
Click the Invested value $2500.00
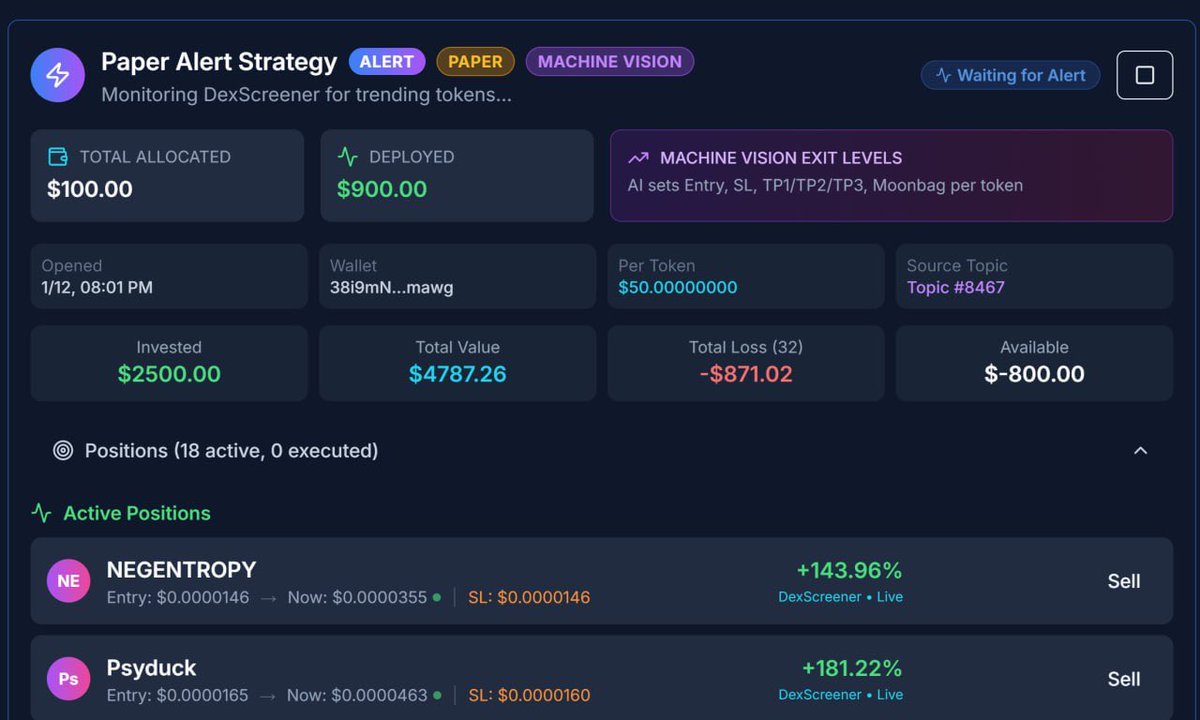[169, 374]
